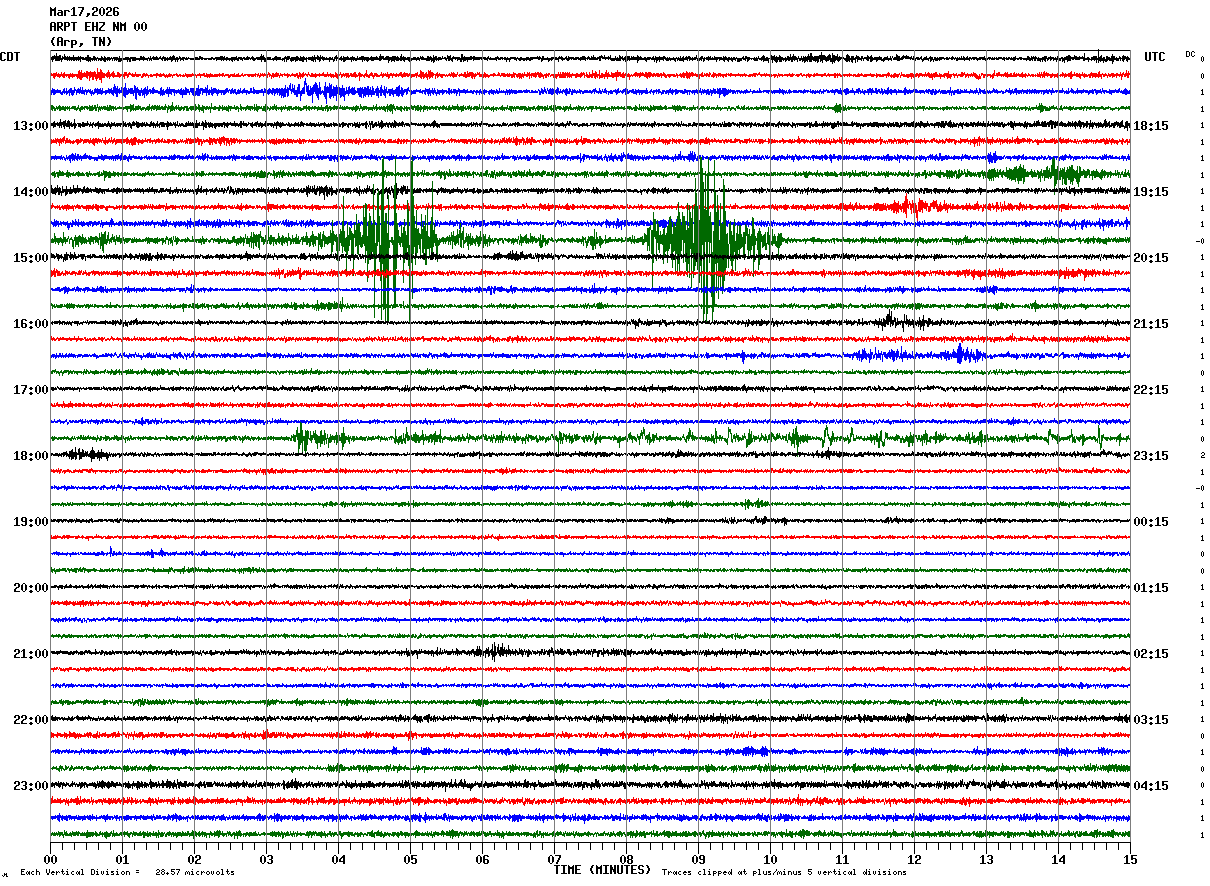The width and height of the screenshot is (1210, 886).
Task: Click the minute axis tick label 08
Action: (x=626, y=859)
